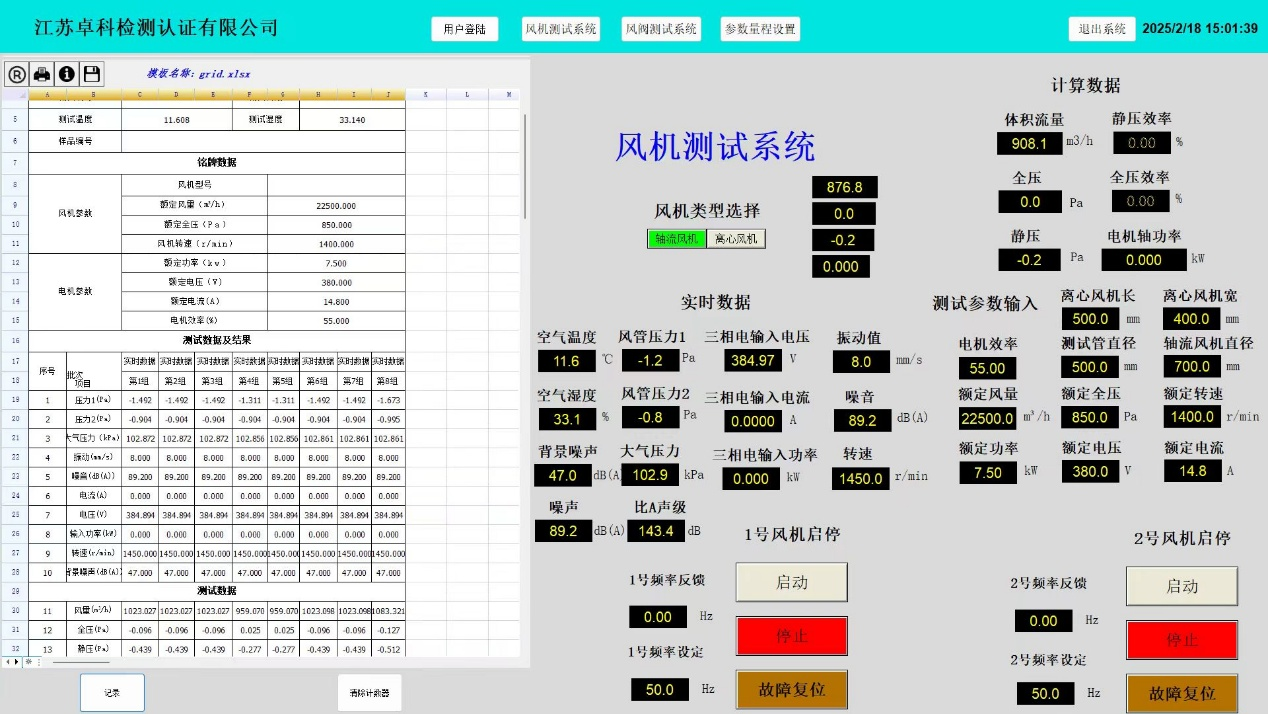Screen dimensions: 1268x714
Task: Edit the 电机效率 motor efficiency value
Action: 987,368
